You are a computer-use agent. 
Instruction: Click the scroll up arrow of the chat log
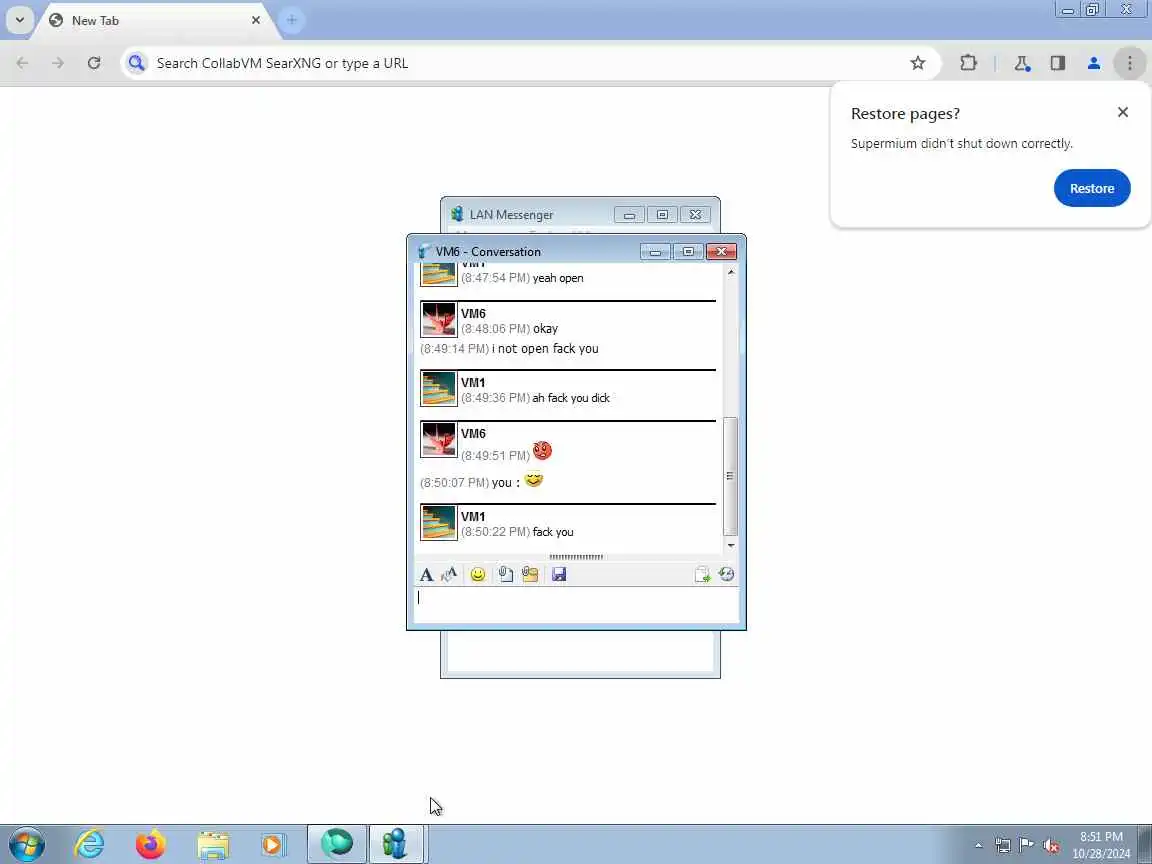[730, 272]
